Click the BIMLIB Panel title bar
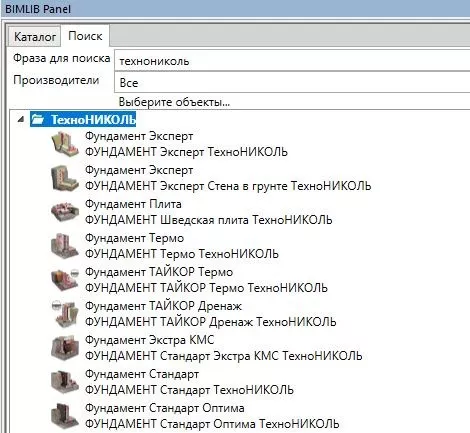Image resolution: width=470 pixels, height=433 pixels. [235, 9]
